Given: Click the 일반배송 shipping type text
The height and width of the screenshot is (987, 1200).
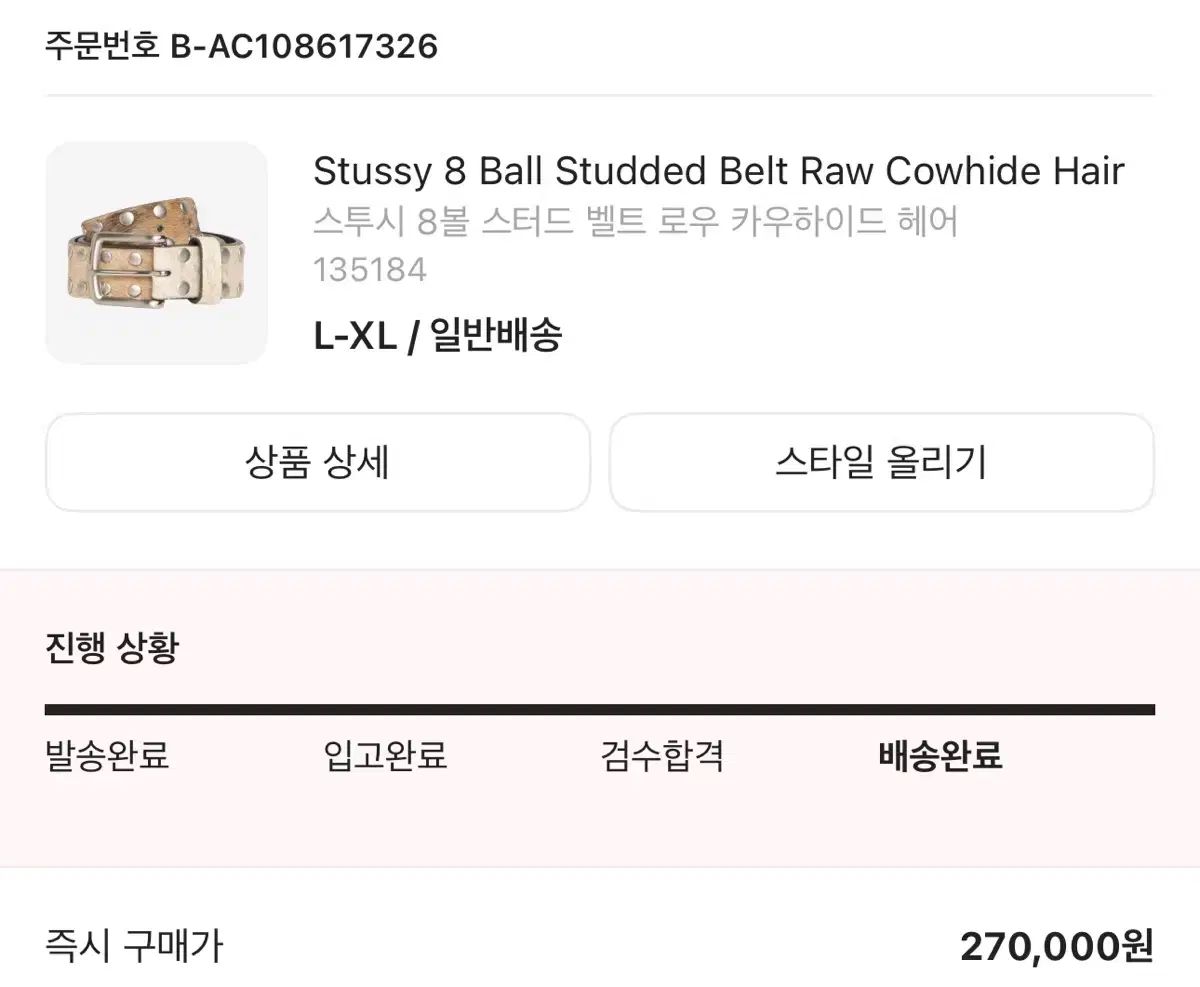Looking at the screenshot, I should point(495,336).
